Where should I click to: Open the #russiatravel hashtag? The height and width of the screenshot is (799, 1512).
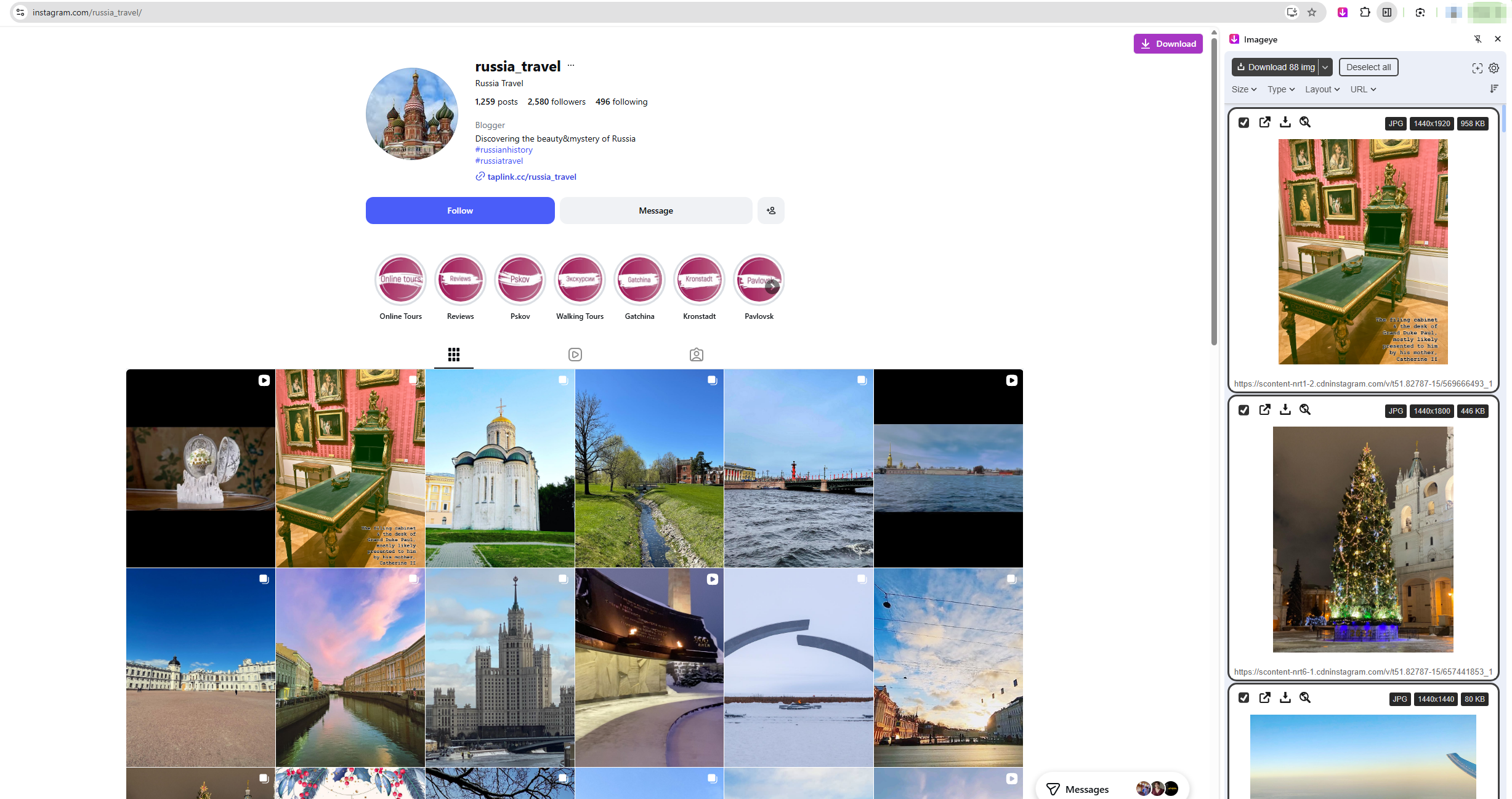click(499, 161)
